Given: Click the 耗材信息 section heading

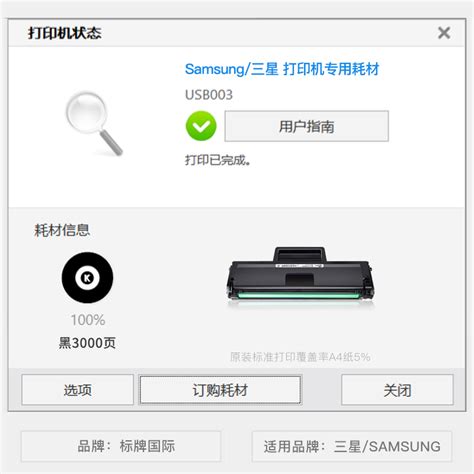Looking at the screenshot, I should click(62, 230).
